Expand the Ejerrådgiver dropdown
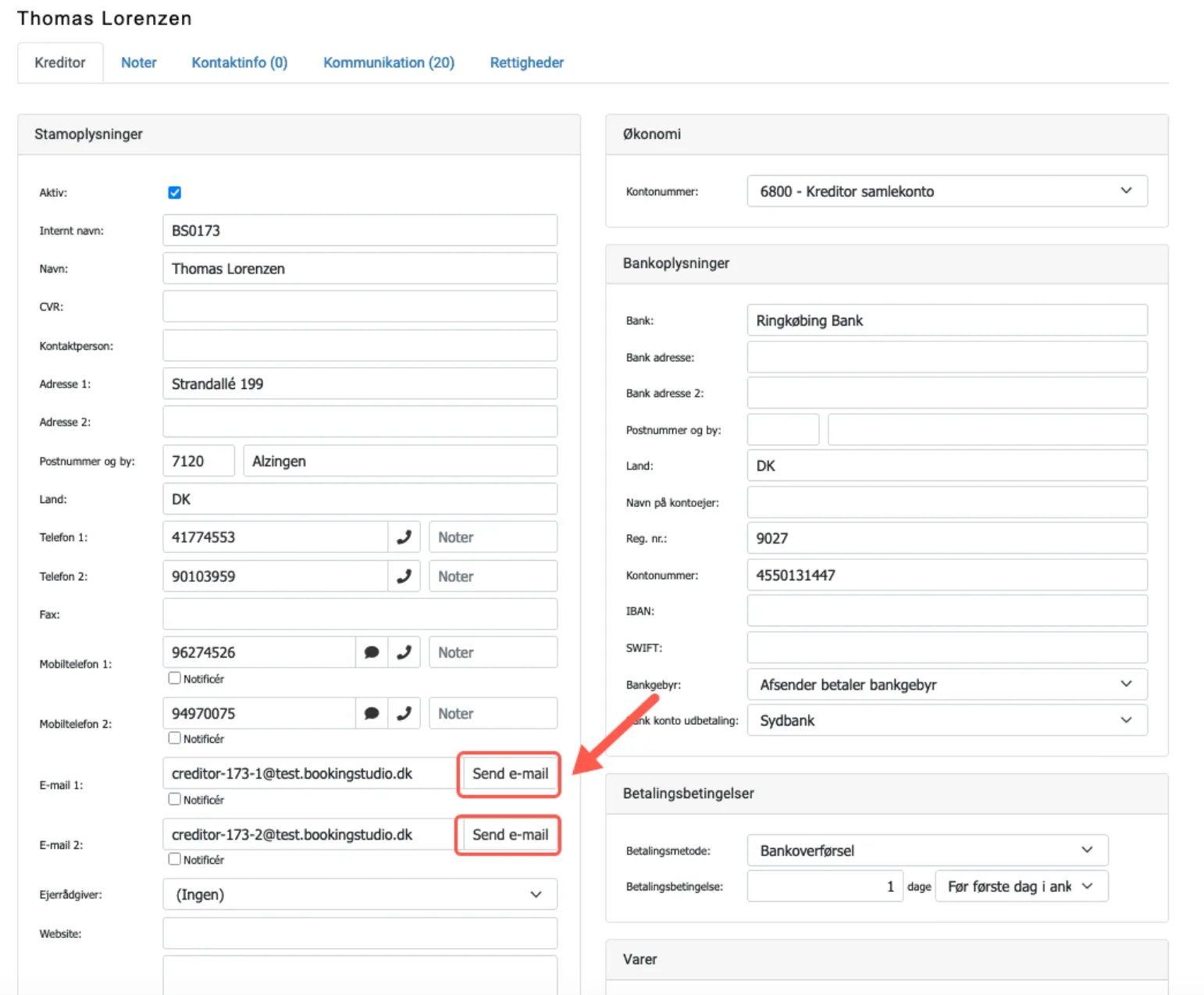This screenshot has height=995, width=1204. pos(359,895)
